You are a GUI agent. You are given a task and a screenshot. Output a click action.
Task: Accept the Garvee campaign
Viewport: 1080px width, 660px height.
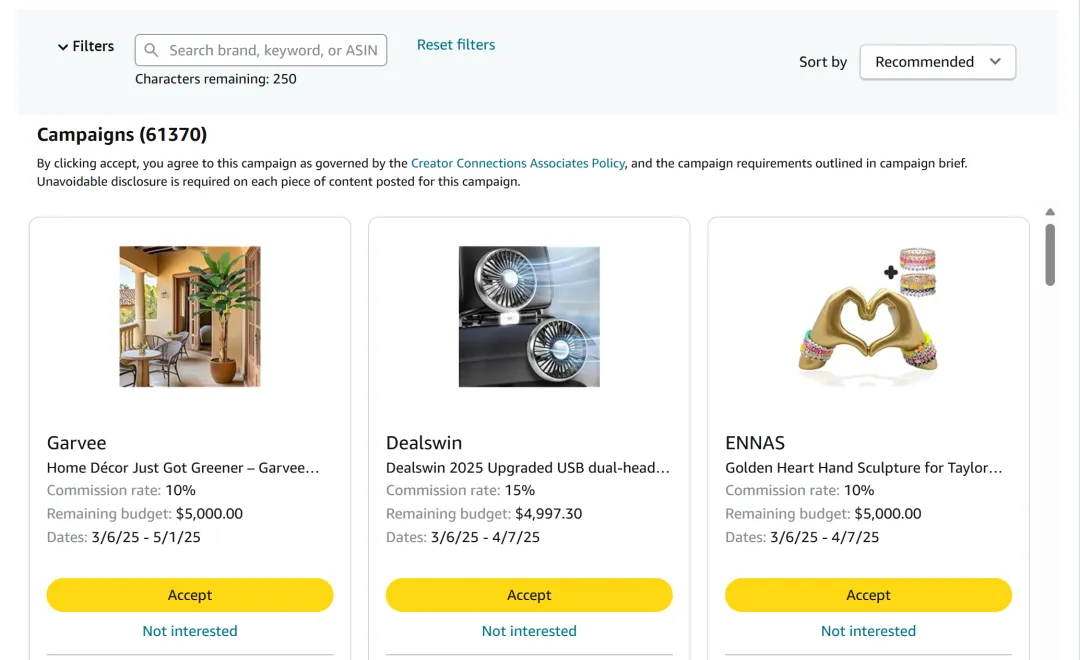tap(190, 595)
